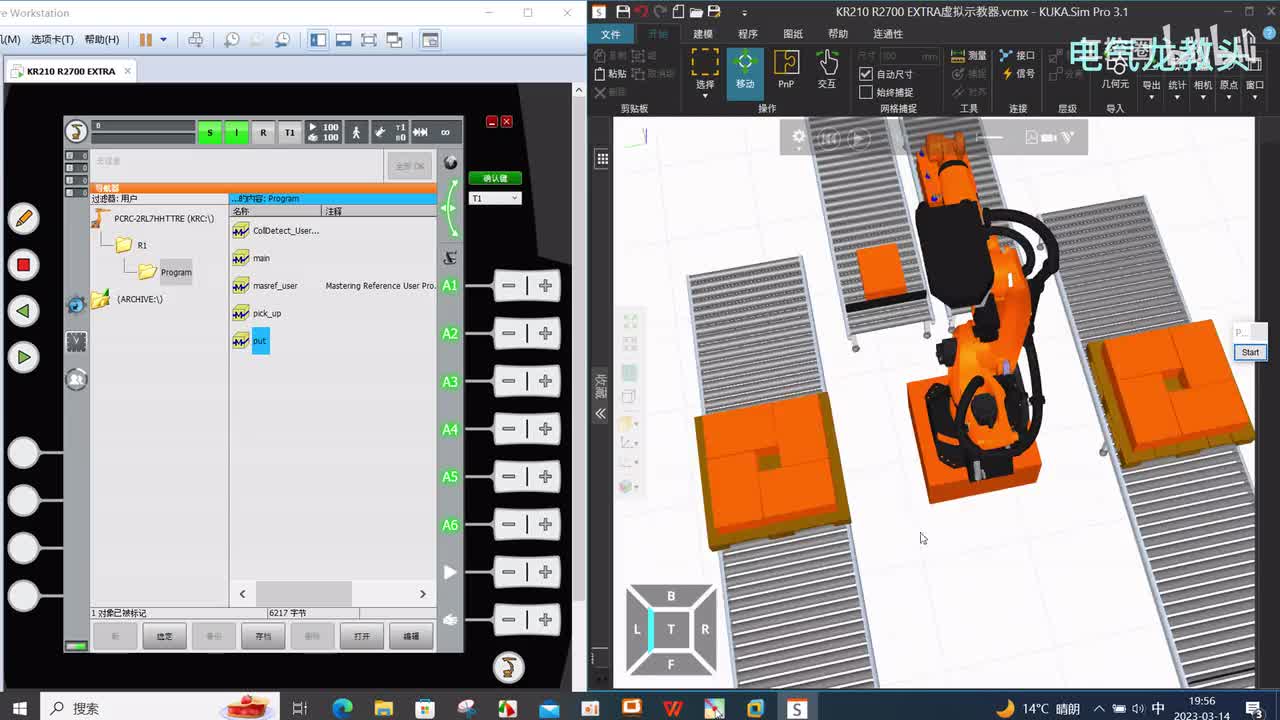Open the T1 operating mode status button
The image size is (1280, 720).
[x=290, y=132]
